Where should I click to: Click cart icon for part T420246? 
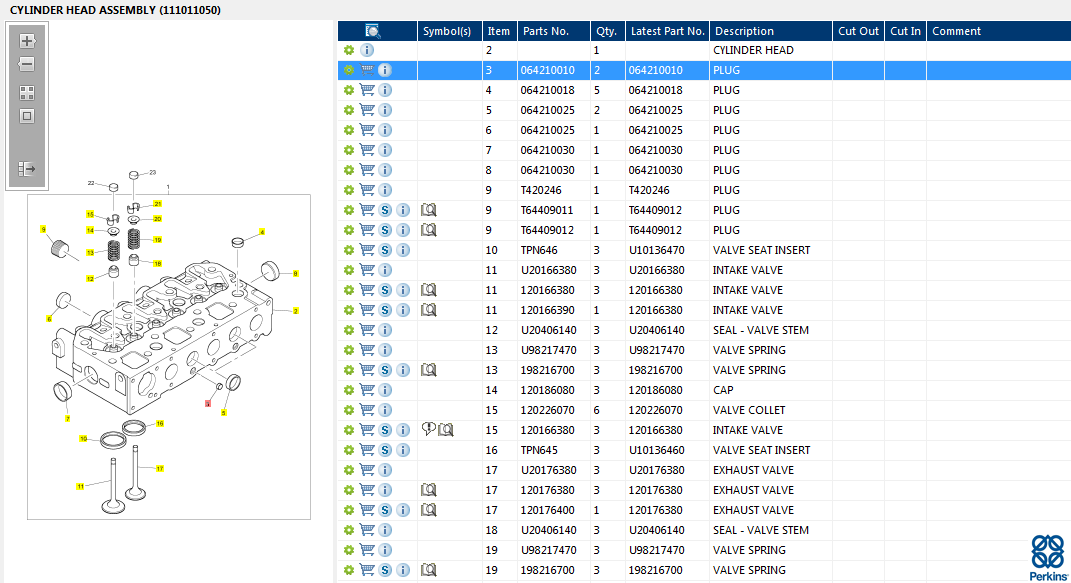tap(367, 189)
